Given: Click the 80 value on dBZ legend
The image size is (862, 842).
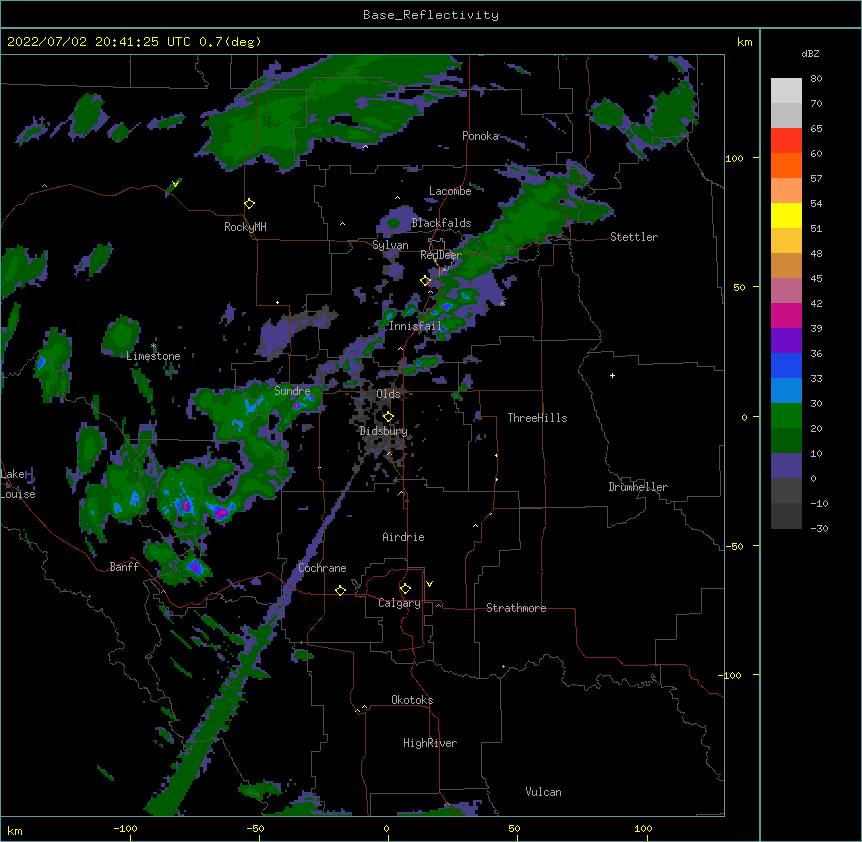Looking at the screenshot, I should [816, 79].
